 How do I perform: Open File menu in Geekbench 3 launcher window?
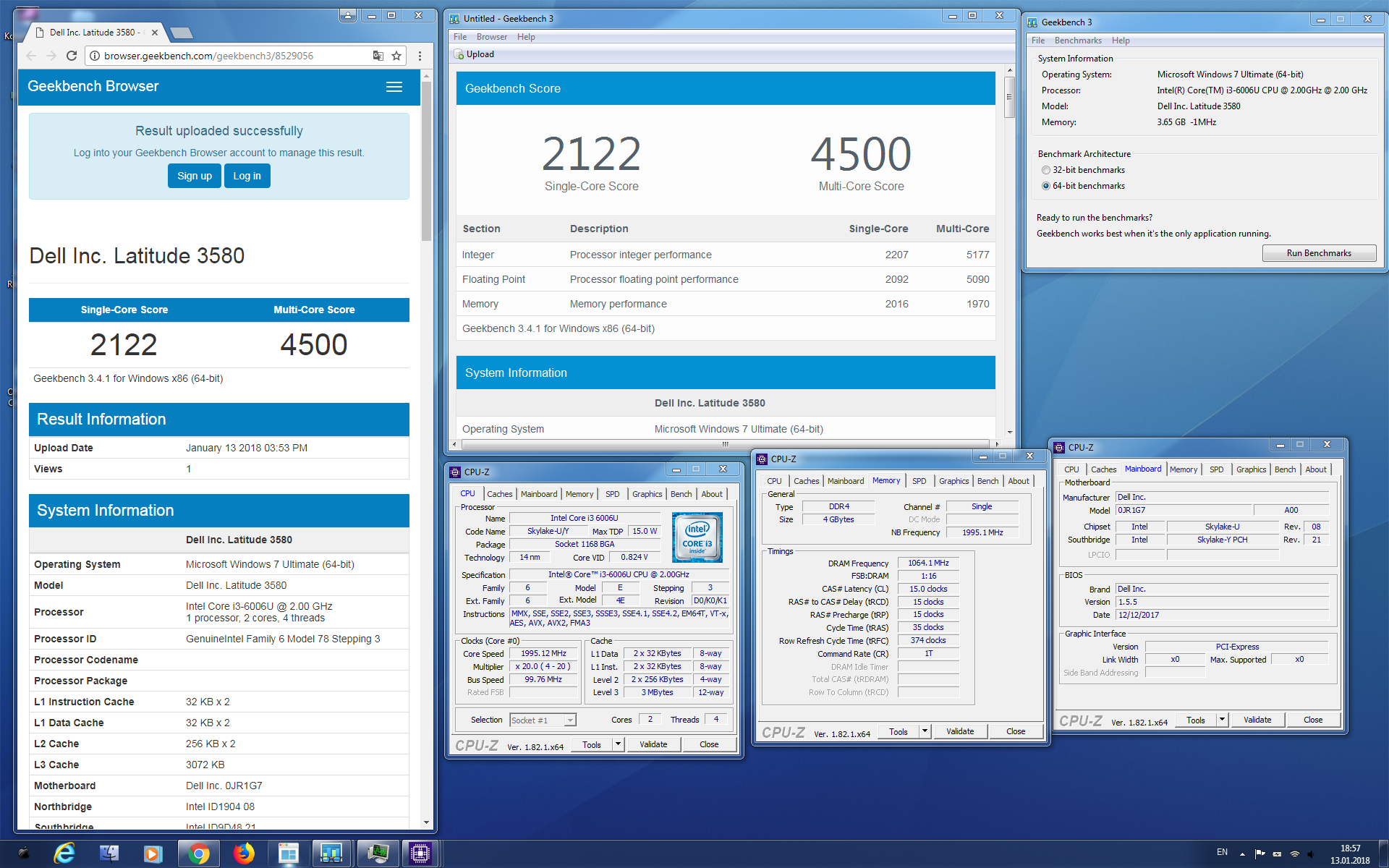(x=1038, y=41)
